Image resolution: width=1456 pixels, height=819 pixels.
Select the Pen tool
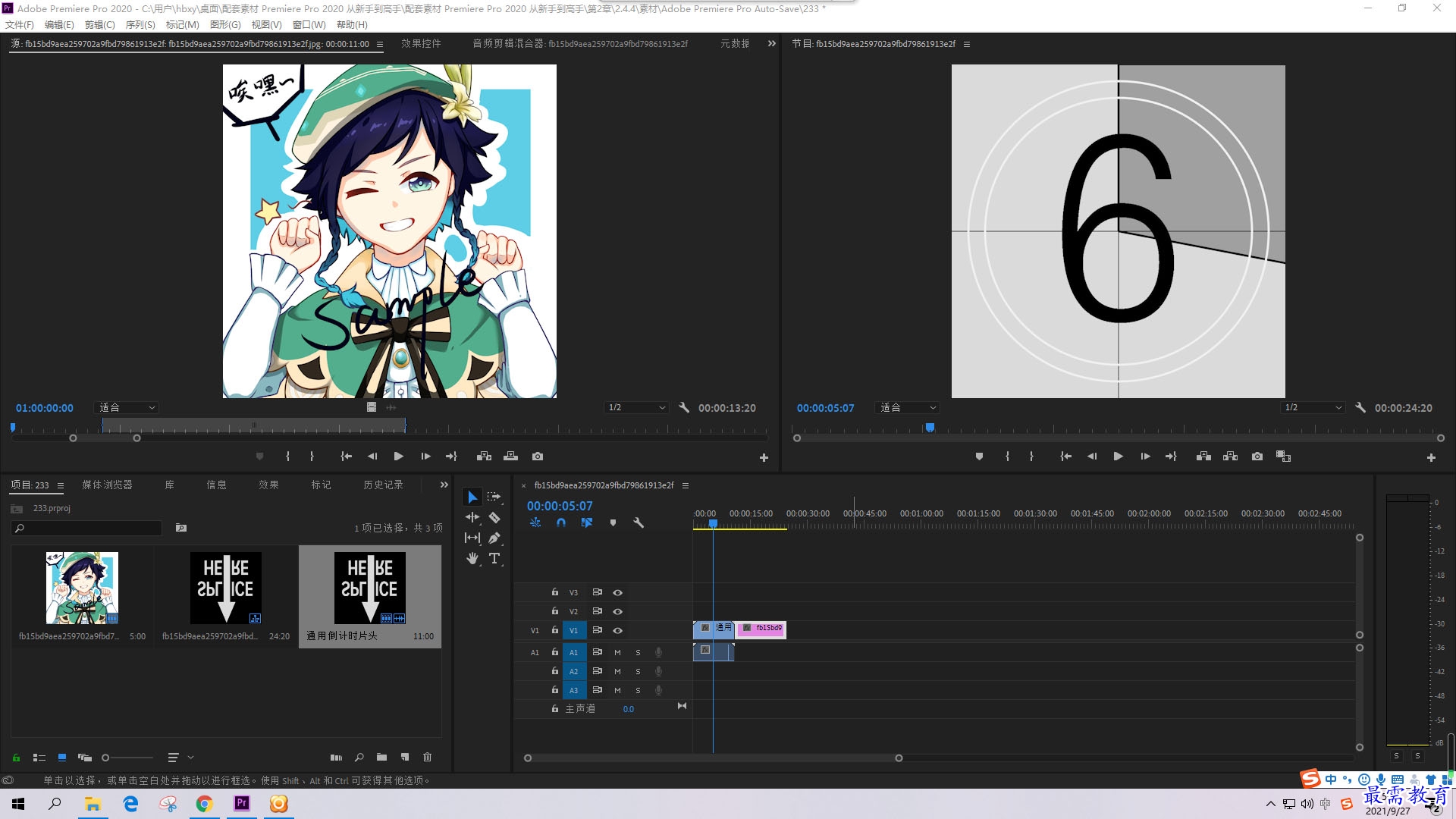coord(494,538)
